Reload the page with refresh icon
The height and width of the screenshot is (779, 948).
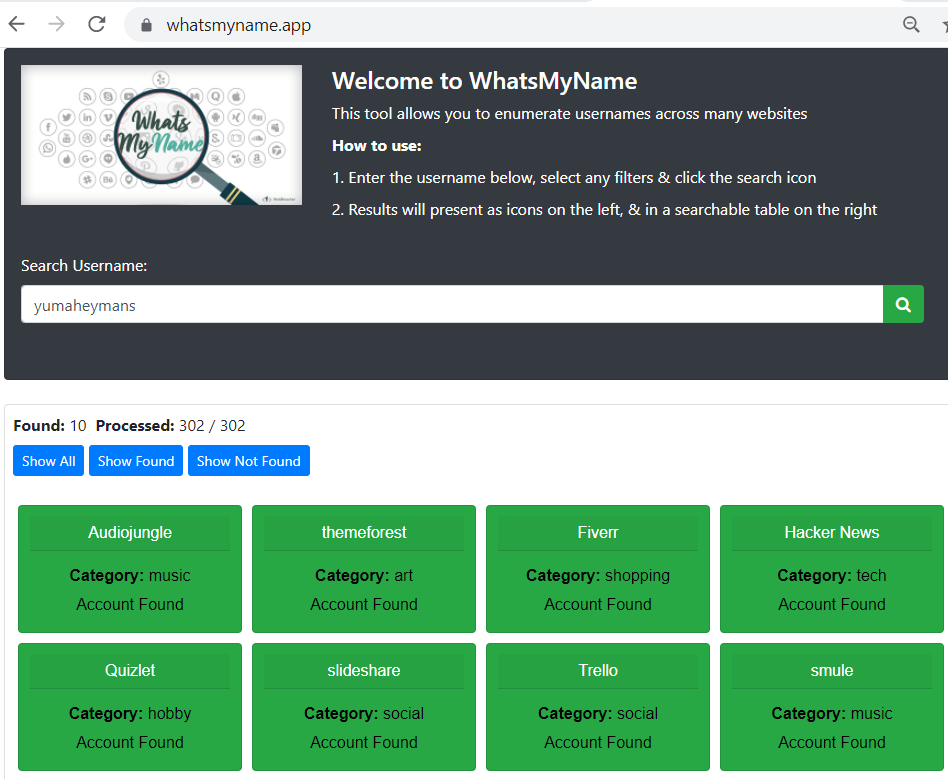pos(96,25)
